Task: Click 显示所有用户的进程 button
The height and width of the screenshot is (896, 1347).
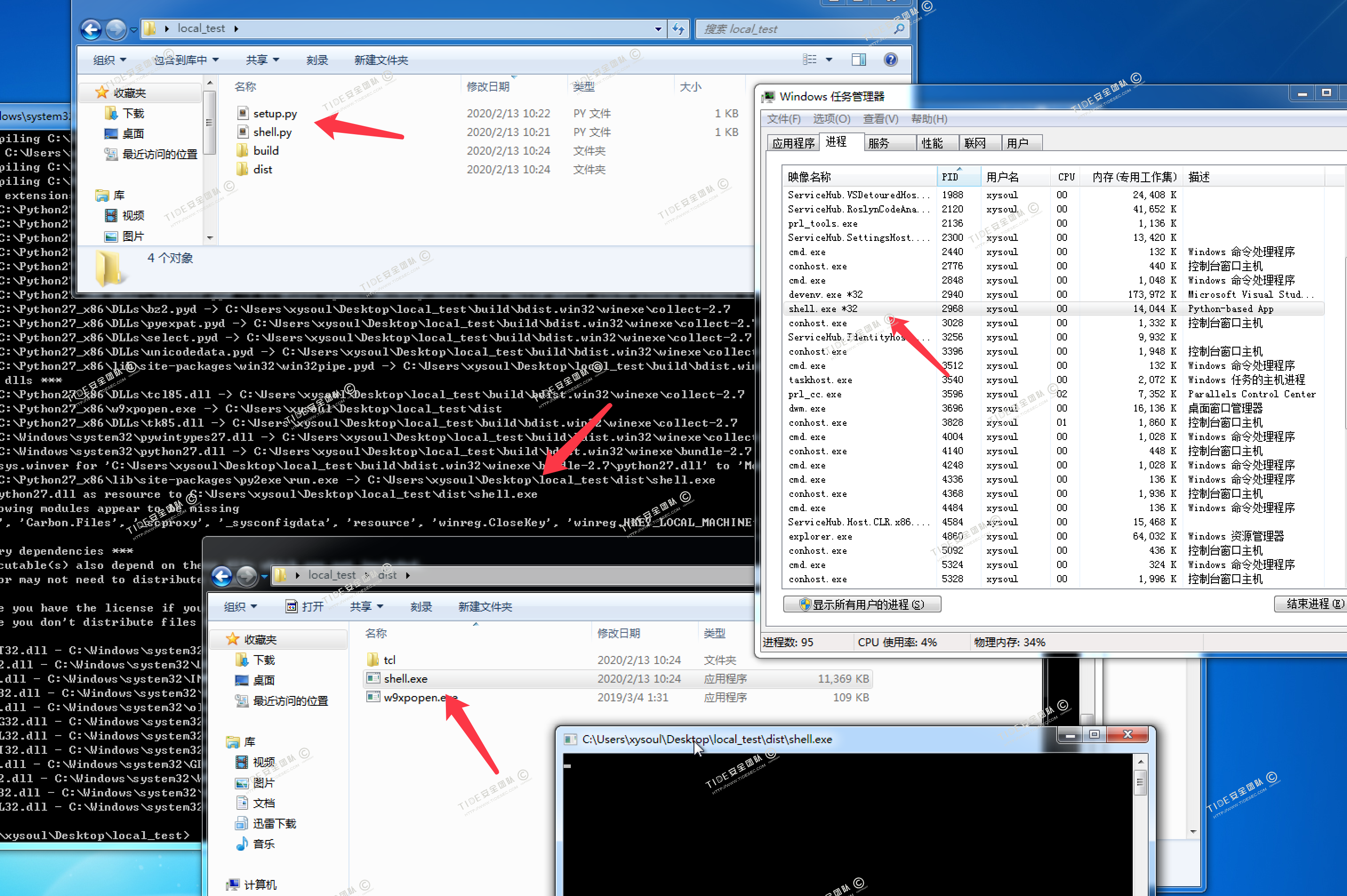Action: tap(862, 604)
